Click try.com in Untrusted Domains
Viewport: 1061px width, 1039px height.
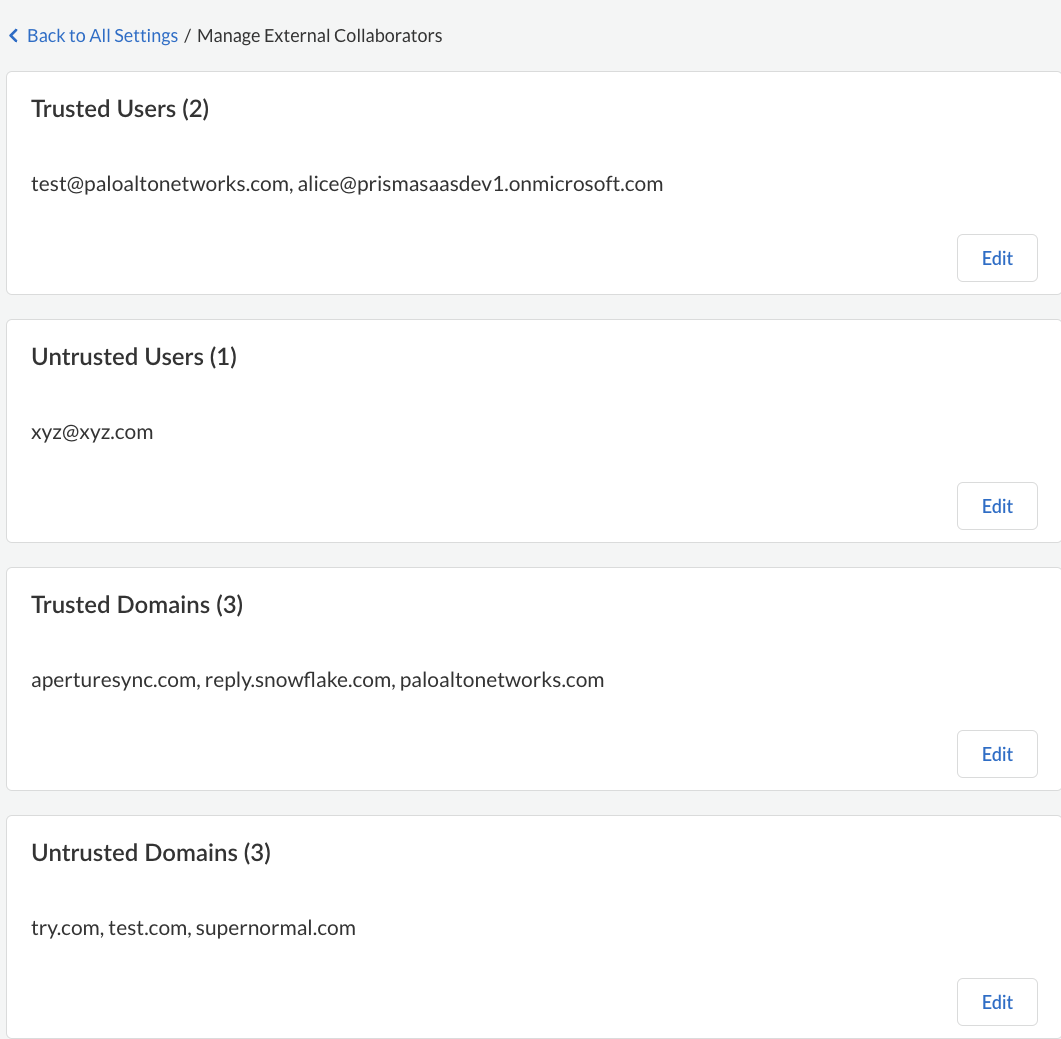click(x=64, y=928)
